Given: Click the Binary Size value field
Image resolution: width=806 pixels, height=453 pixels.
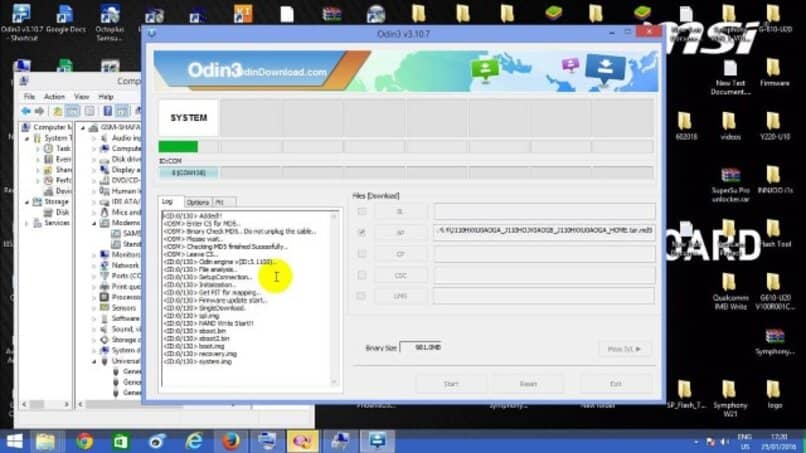Looking at the screenshot, I should click(420, 348).
